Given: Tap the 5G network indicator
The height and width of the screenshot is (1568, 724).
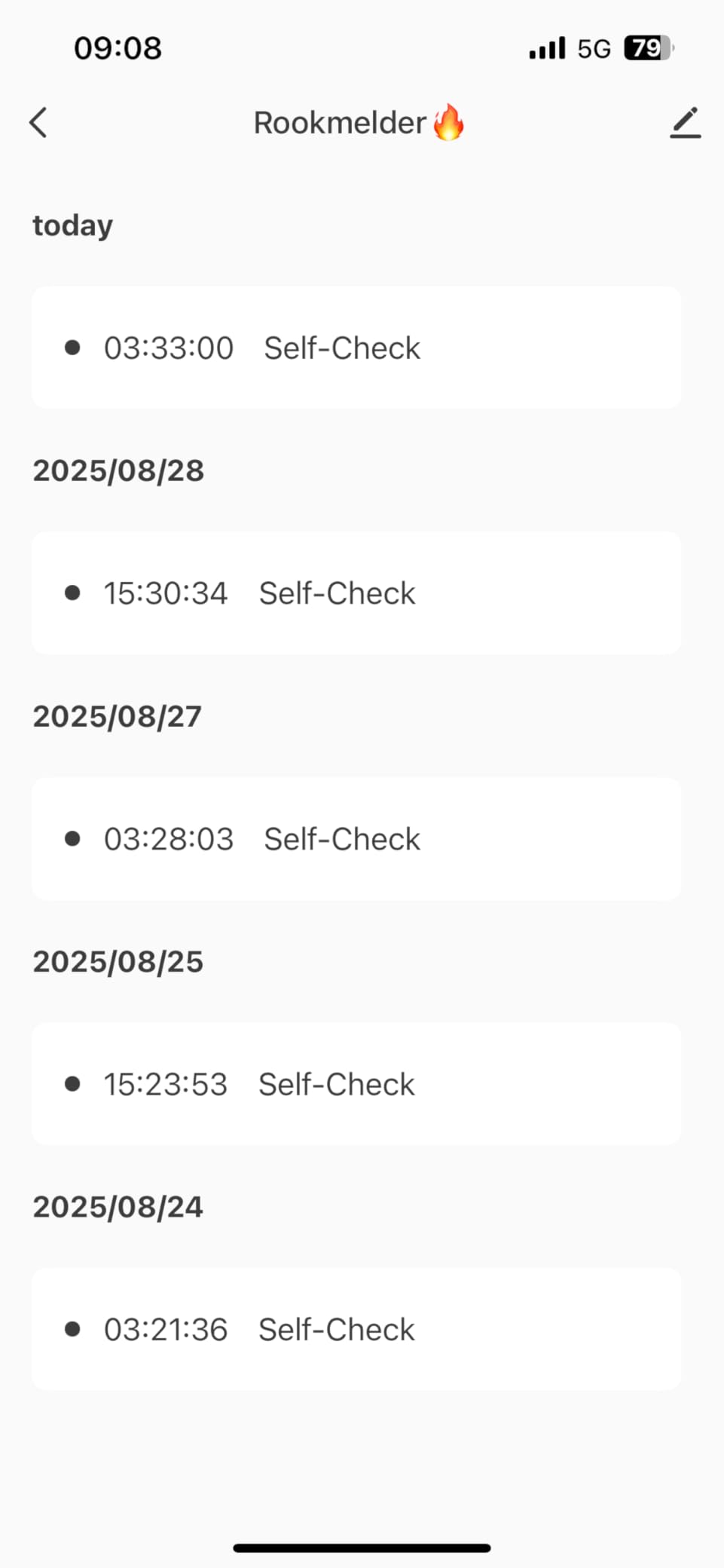Looking at the screenshot, I should click(594, 49).
